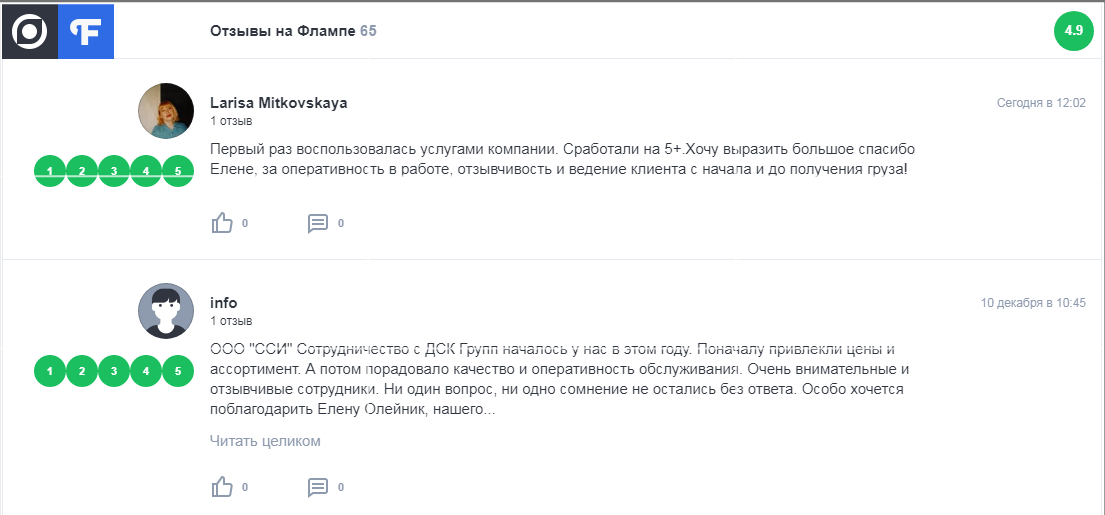Select rating circle 5 on info's review
The width and height of the screenshot is (1105, 515).
[x=178, y=371]
